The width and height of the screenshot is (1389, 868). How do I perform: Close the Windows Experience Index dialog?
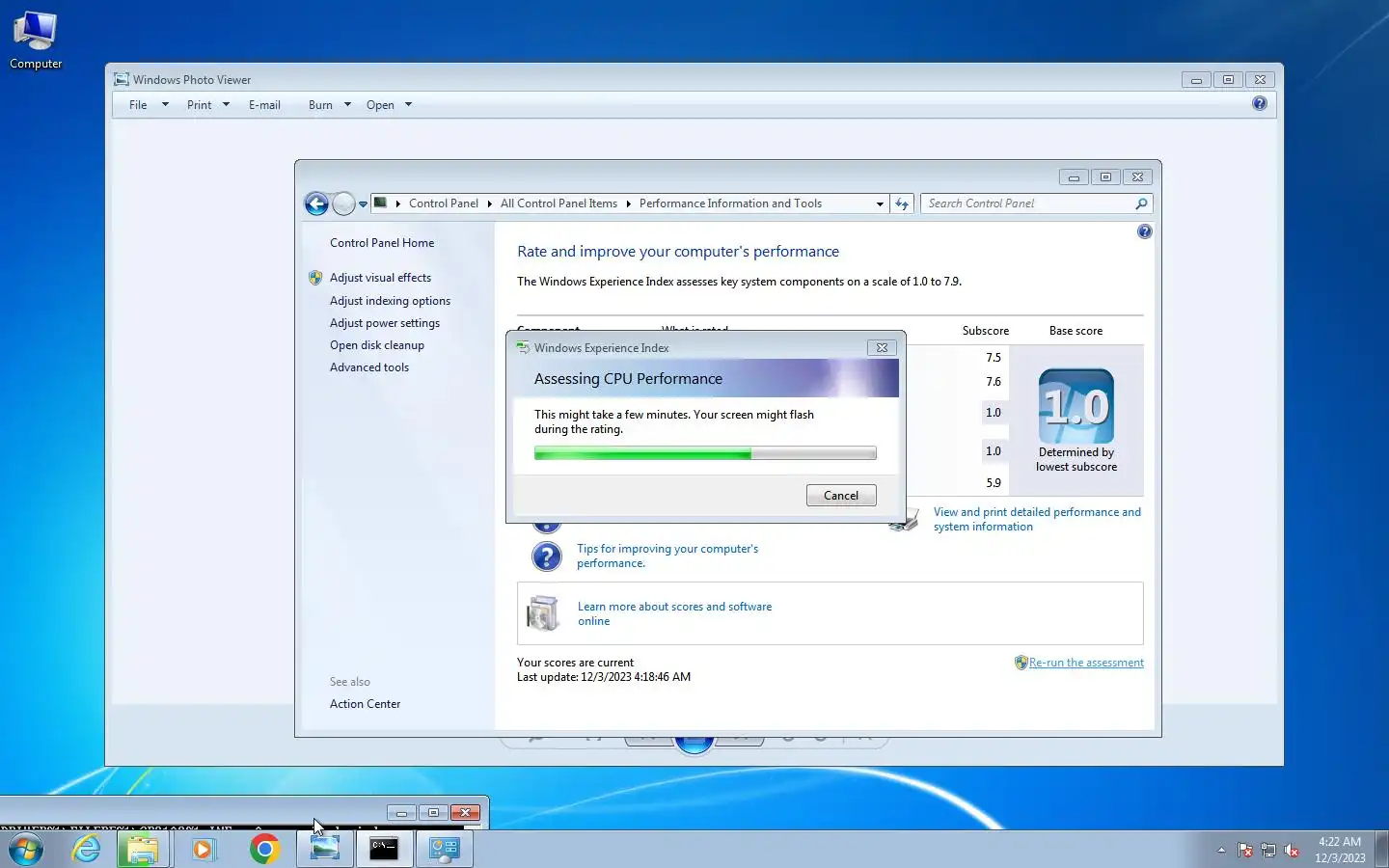pos(882,348)
